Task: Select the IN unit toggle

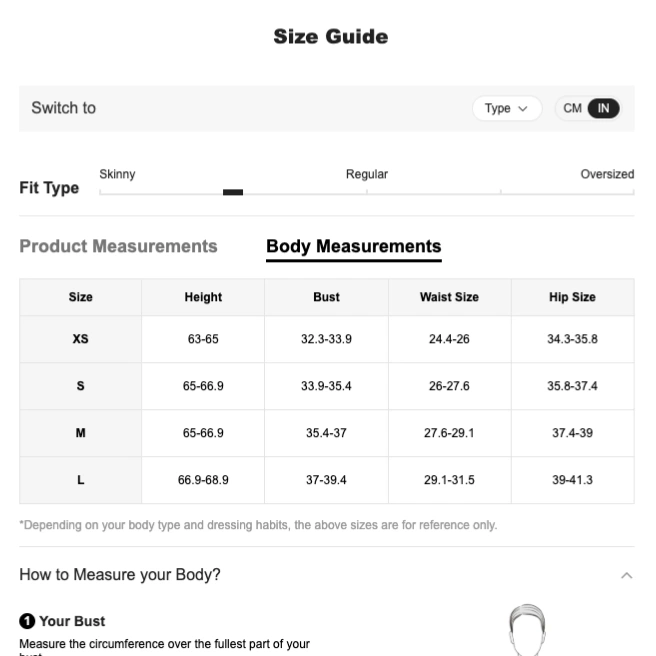Action: point(603,108)
